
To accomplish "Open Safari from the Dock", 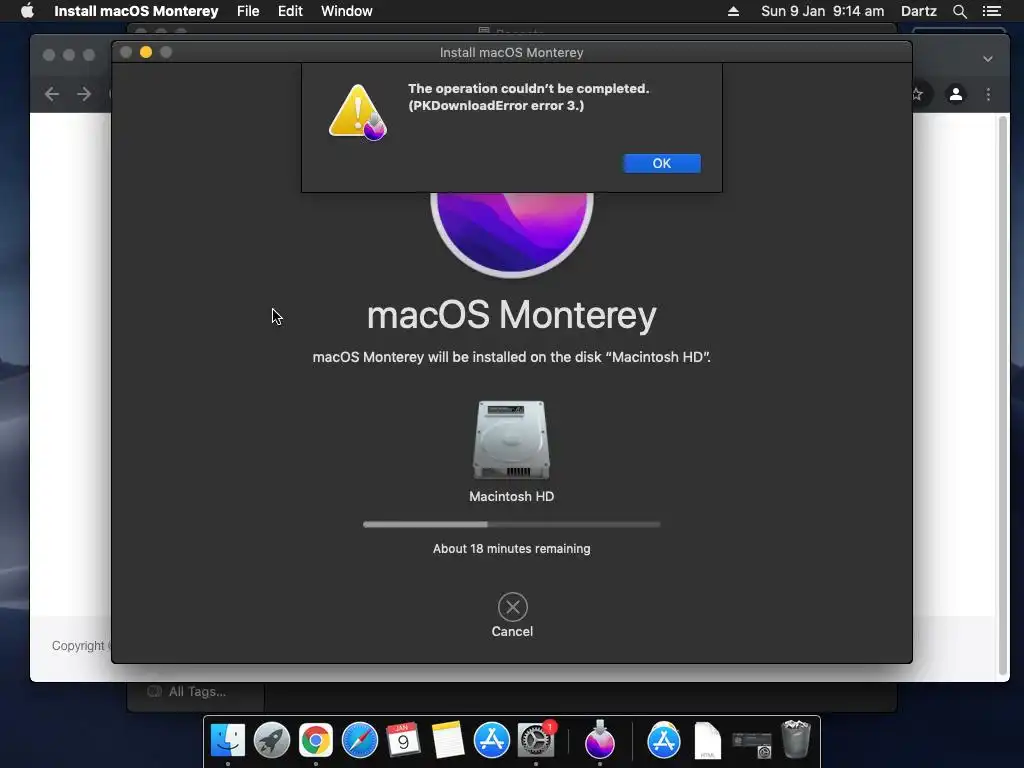I will click(360, 740).
